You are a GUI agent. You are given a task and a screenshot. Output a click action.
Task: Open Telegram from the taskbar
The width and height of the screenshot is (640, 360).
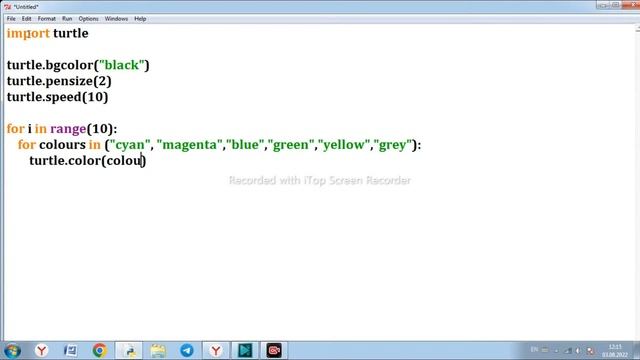coord(187,351)
